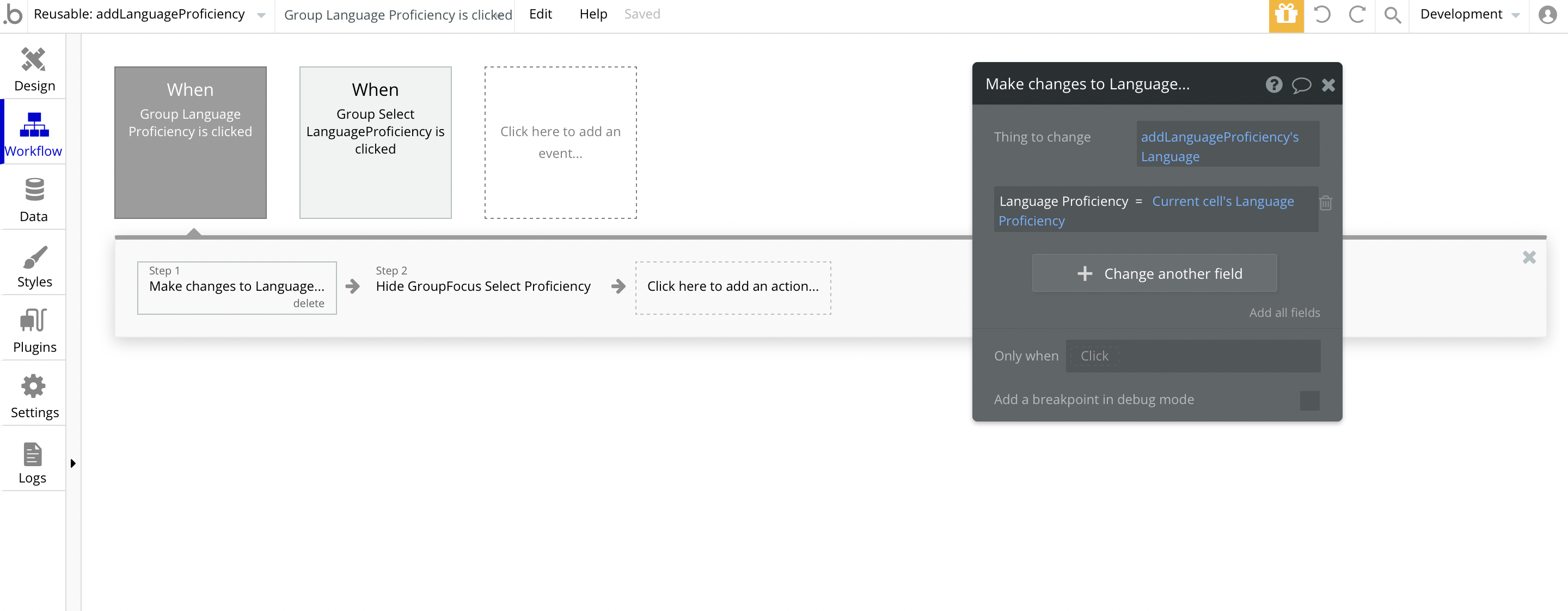Open the Logs document icon

(x=32, y=454)
